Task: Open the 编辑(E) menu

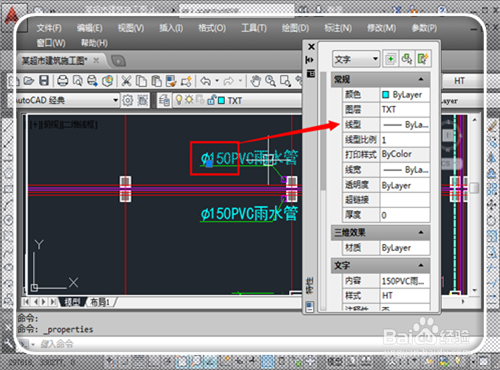Action: click(x=90, y=28)
